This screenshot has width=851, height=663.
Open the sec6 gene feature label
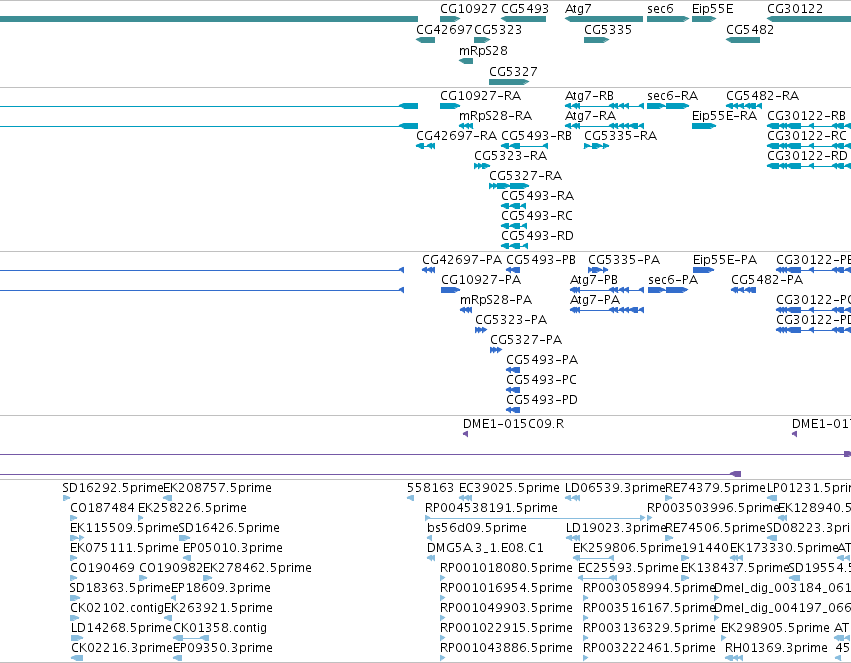pos(660,9)
